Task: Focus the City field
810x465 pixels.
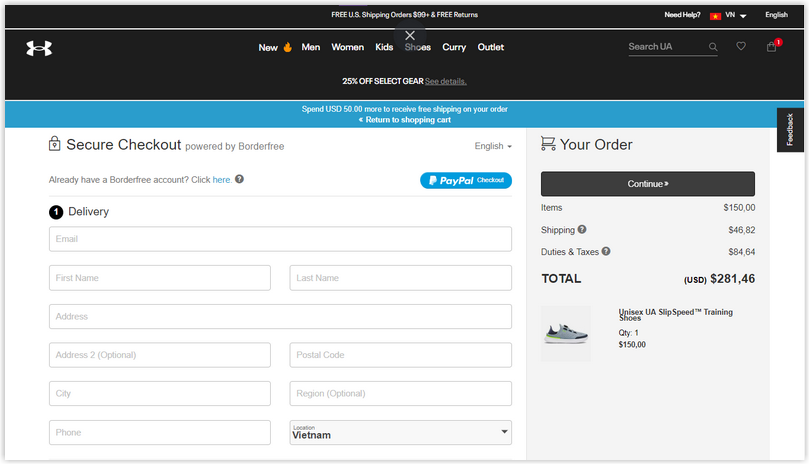Action: (160, 394)
